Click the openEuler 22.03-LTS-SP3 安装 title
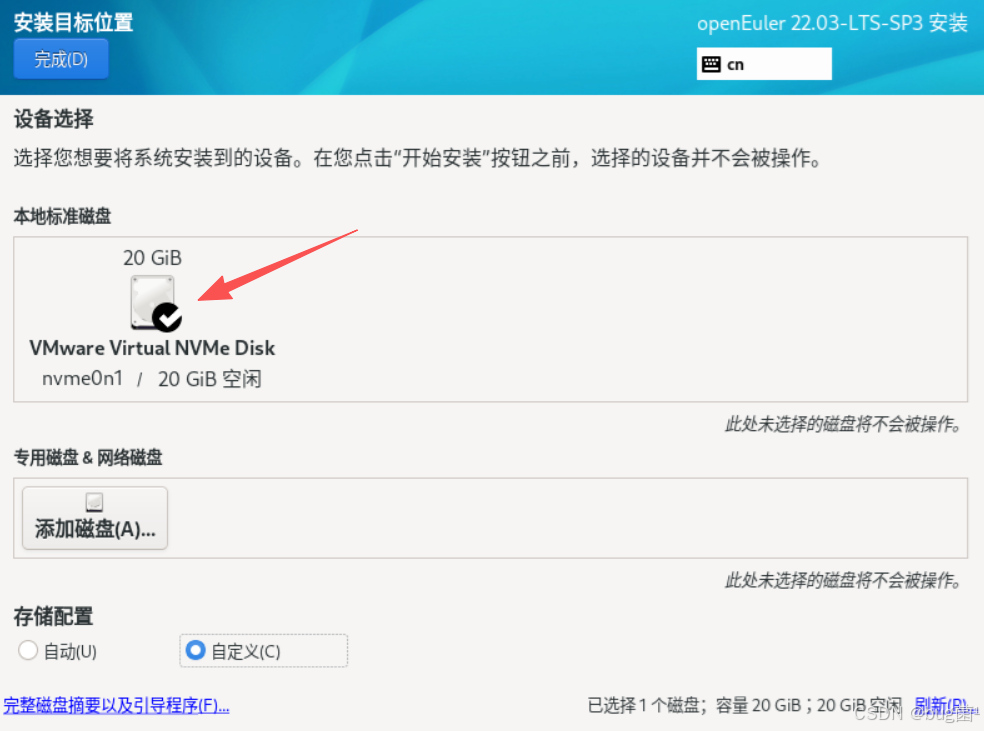Screen dimensions: 984x731 point(832,23)
